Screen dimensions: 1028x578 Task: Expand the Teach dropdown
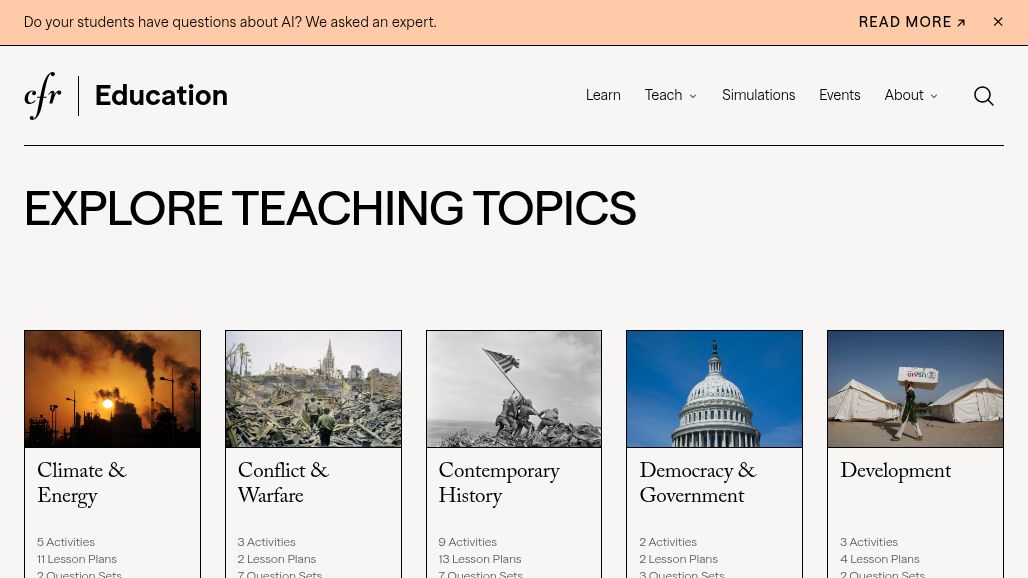(x=671, y=95)
